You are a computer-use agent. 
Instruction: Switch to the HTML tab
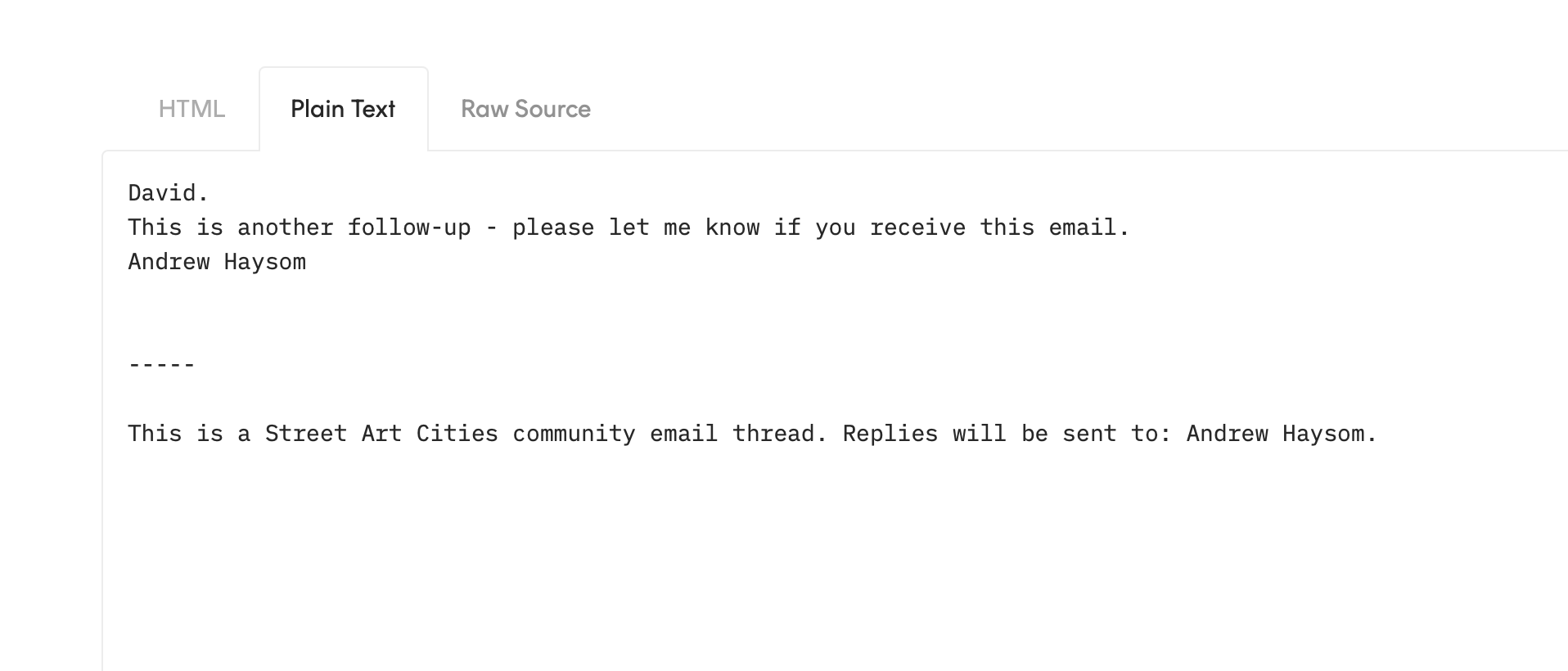click(191, 109)
